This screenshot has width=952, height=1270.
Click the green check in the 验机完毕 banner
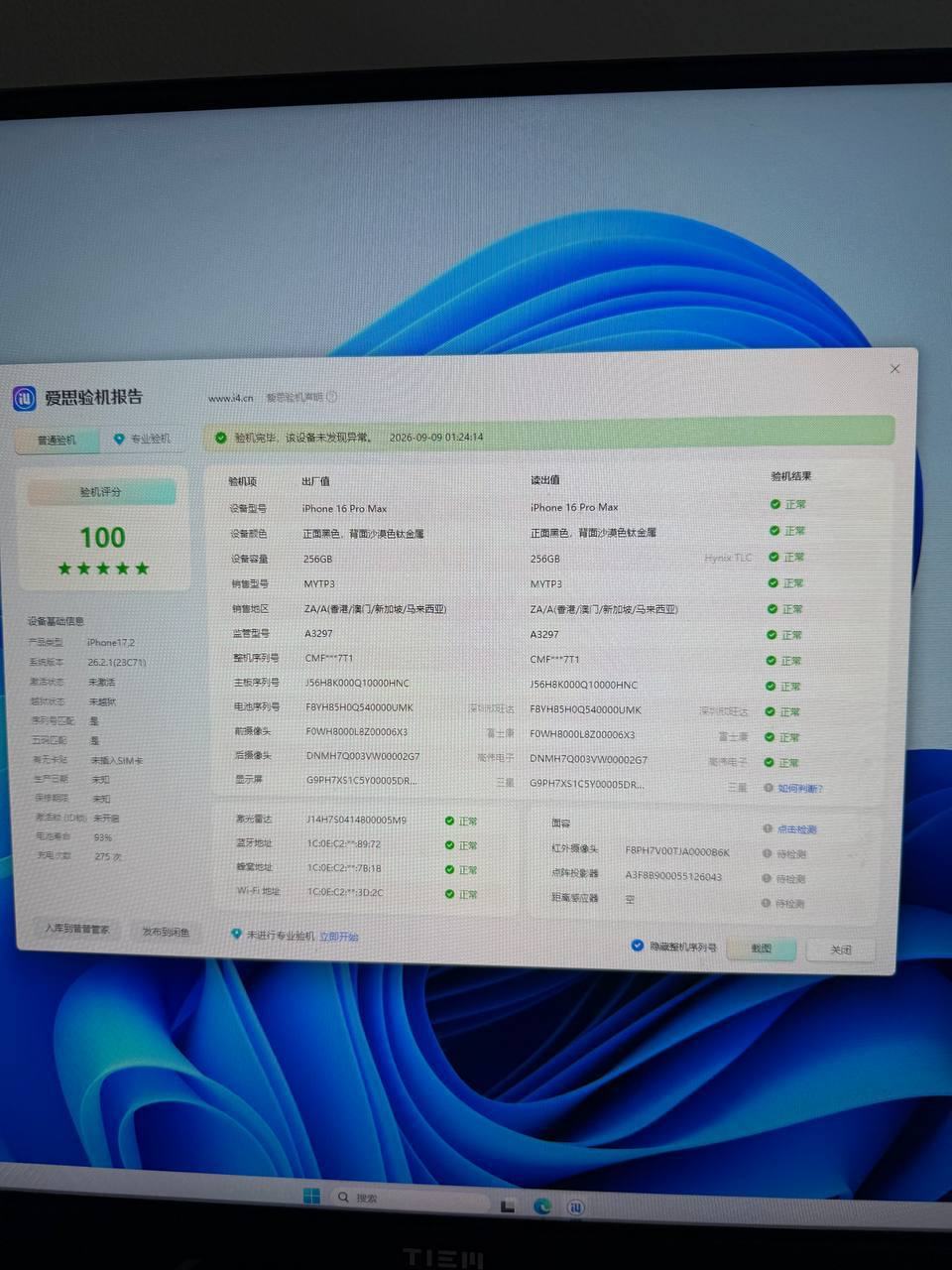click(220, 437)
